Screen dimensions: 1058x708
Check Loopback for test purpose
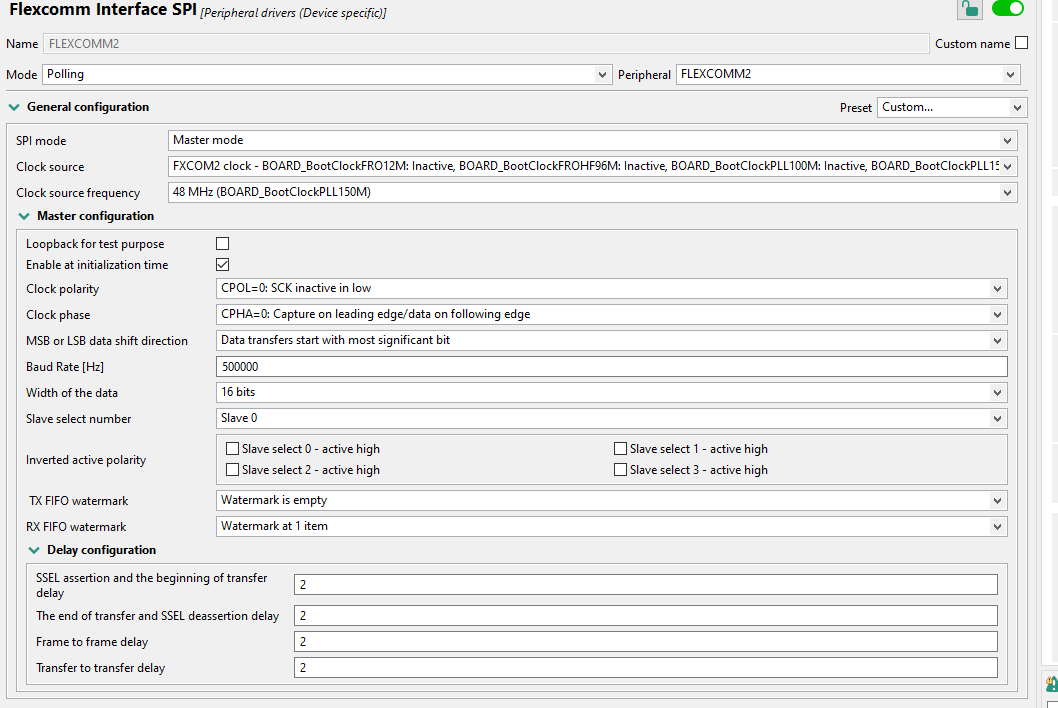click(x=222, y=243)
